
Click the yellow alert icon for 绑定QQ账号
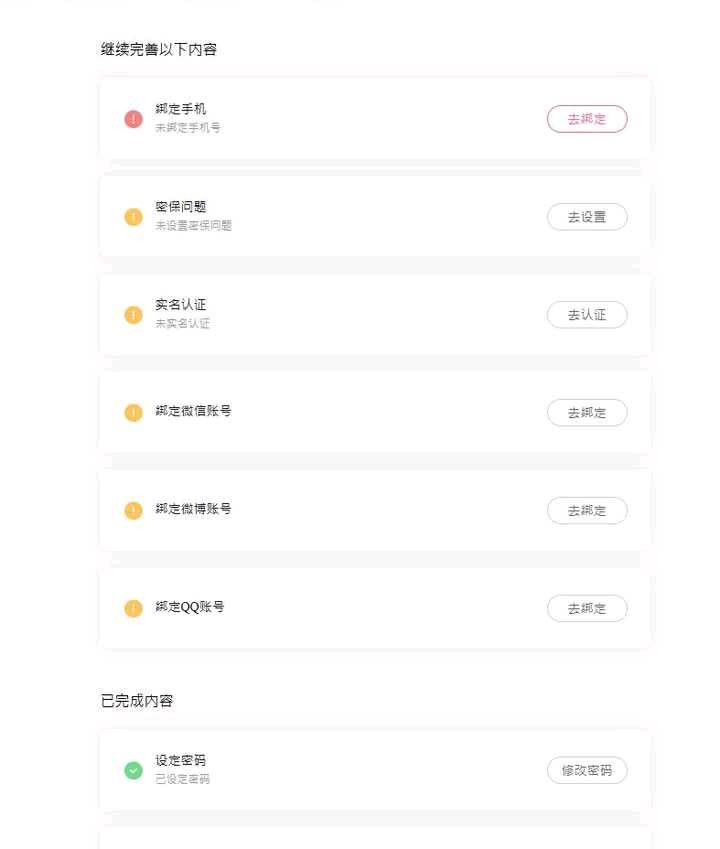pos(133,609)
